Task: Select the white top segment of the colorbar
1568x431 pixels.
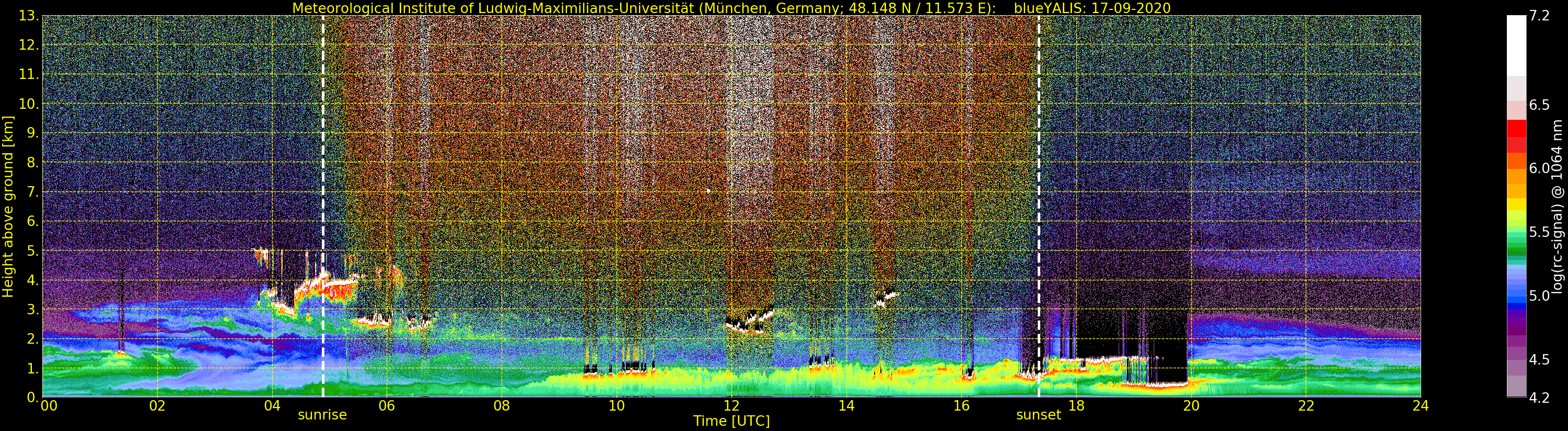Action: click(1516, 46)
